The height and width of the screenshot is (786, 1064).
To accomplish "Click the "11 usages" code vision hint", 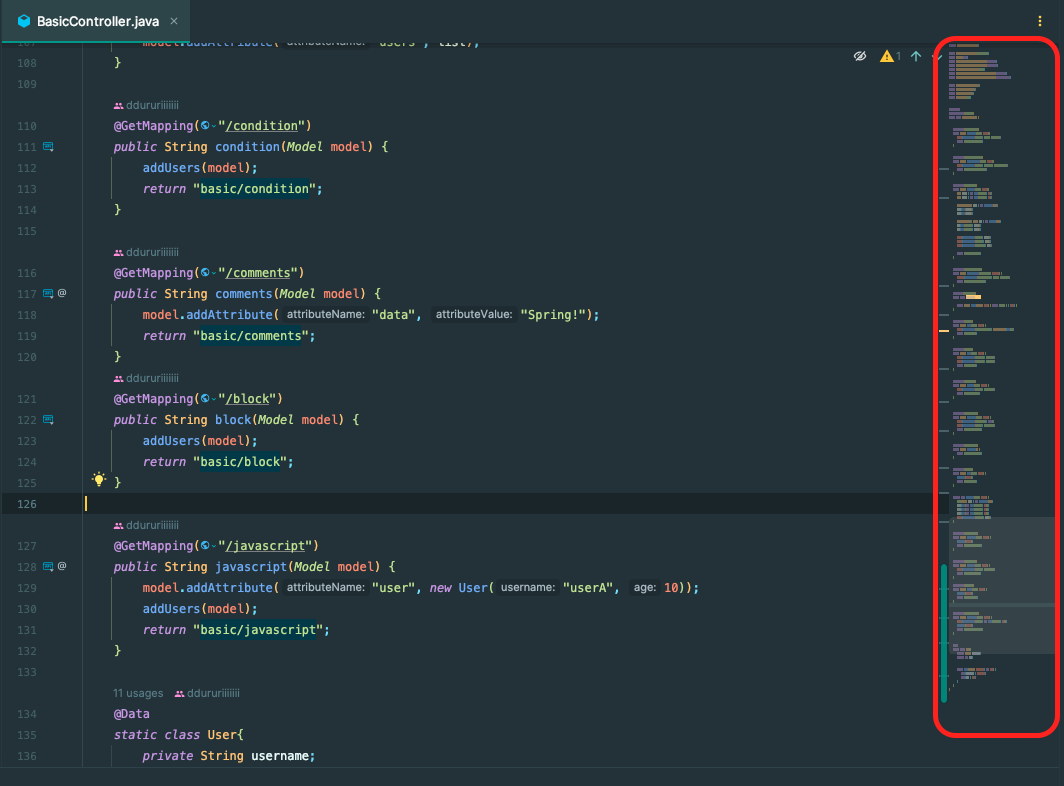I will (138, 693).
